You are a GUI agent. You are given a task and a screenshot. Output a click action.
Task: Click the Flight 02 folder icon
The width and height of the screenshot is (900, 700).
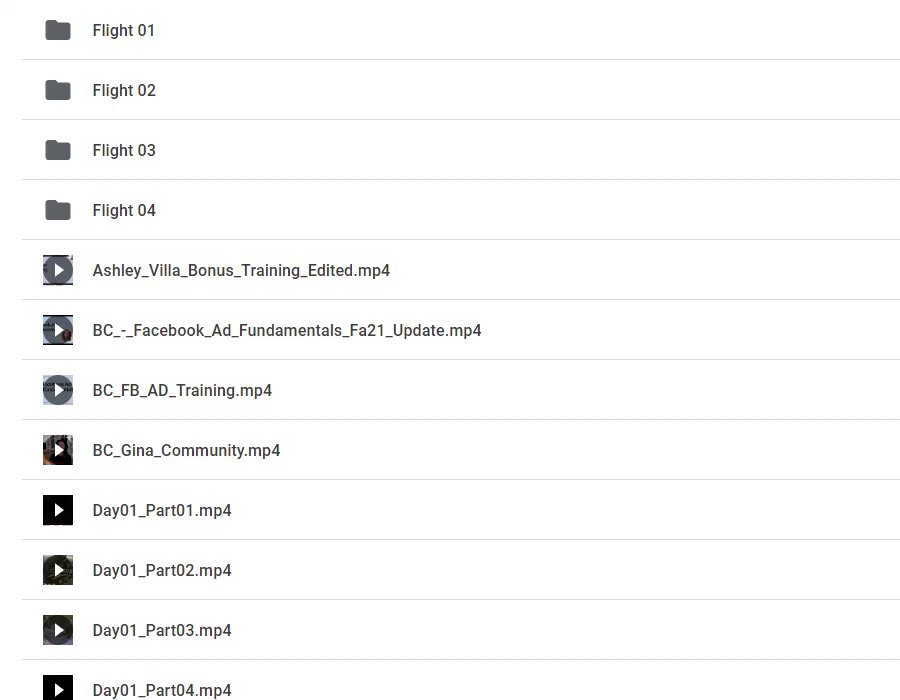pyautogui.click(x=58, y=90)
